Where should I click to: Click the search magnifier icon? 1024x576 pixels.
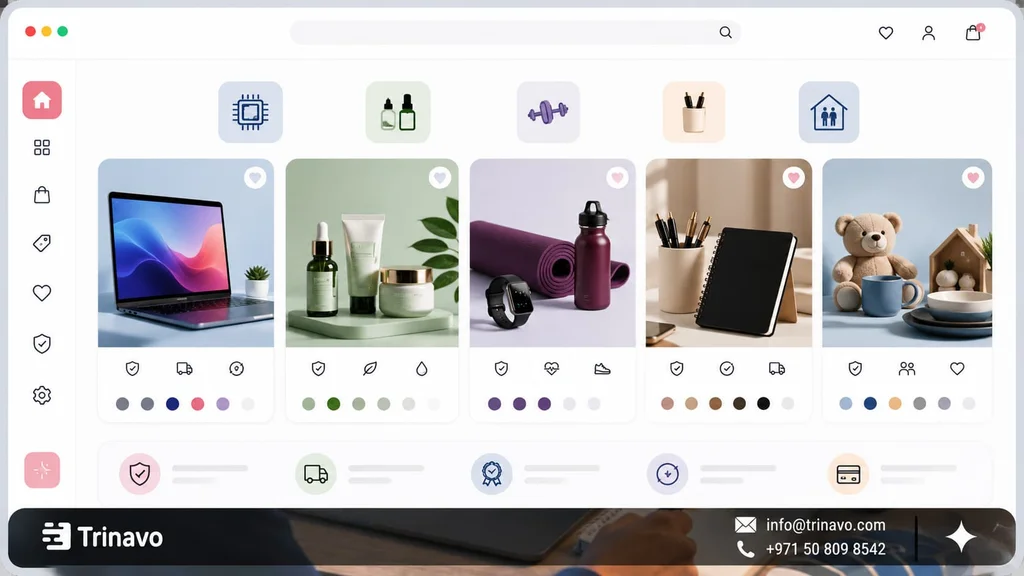click(726, 32)
